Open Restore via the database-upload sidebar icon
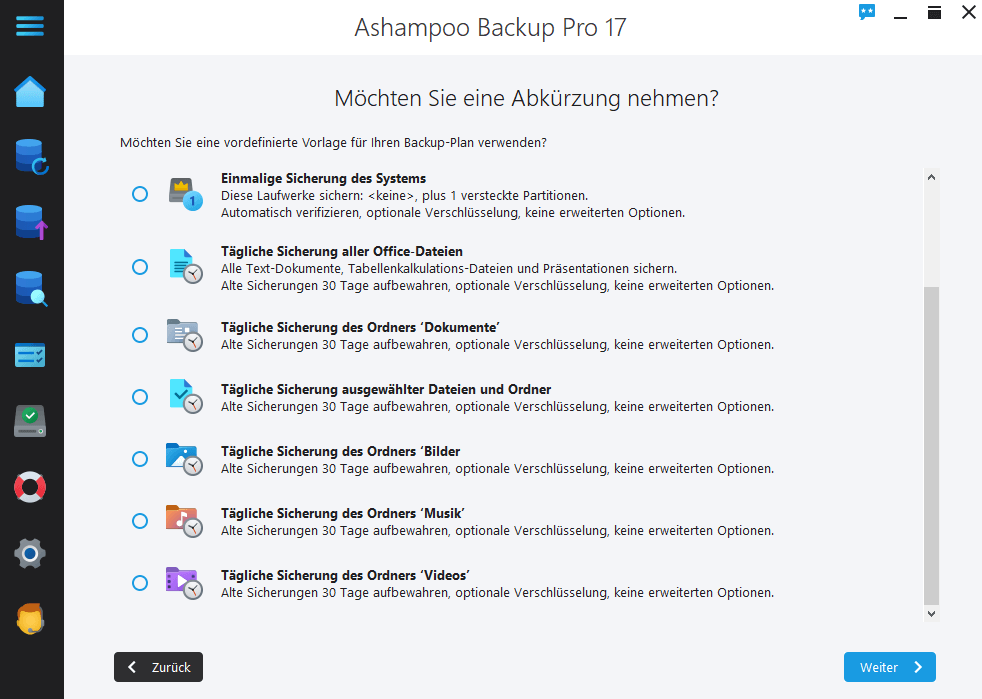This screenshot has height=699, width=982. click(x=31, y=223)
